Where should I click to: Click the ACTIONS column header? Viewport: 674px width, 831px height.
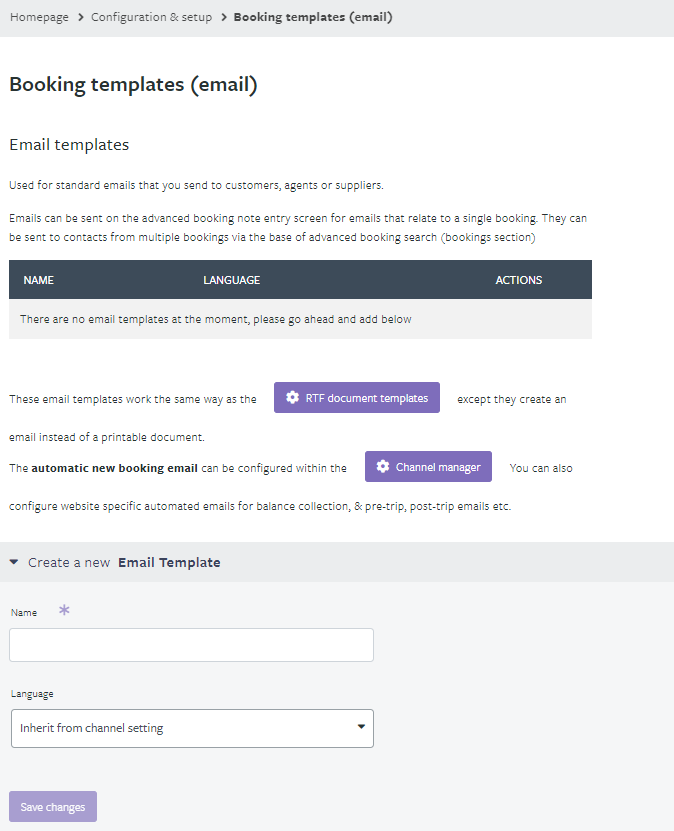519,280
